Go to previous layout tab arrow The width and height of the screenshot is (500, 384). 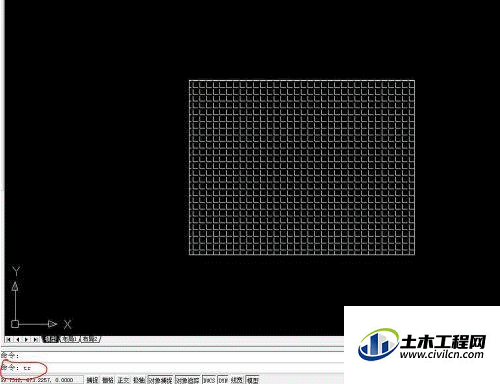point(18,339)
